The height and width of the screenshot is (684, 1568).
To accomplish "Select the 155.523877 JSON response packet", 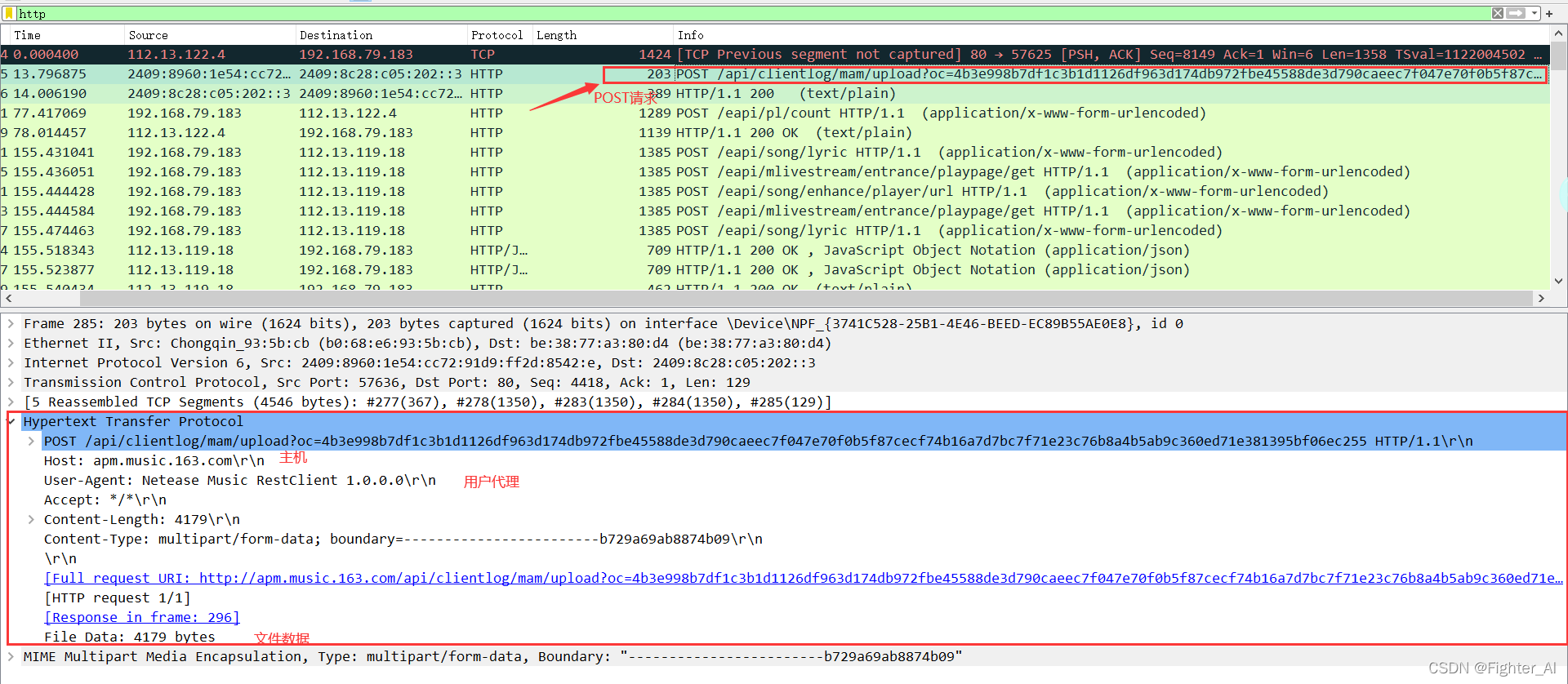I will click(x=774, y=270).
